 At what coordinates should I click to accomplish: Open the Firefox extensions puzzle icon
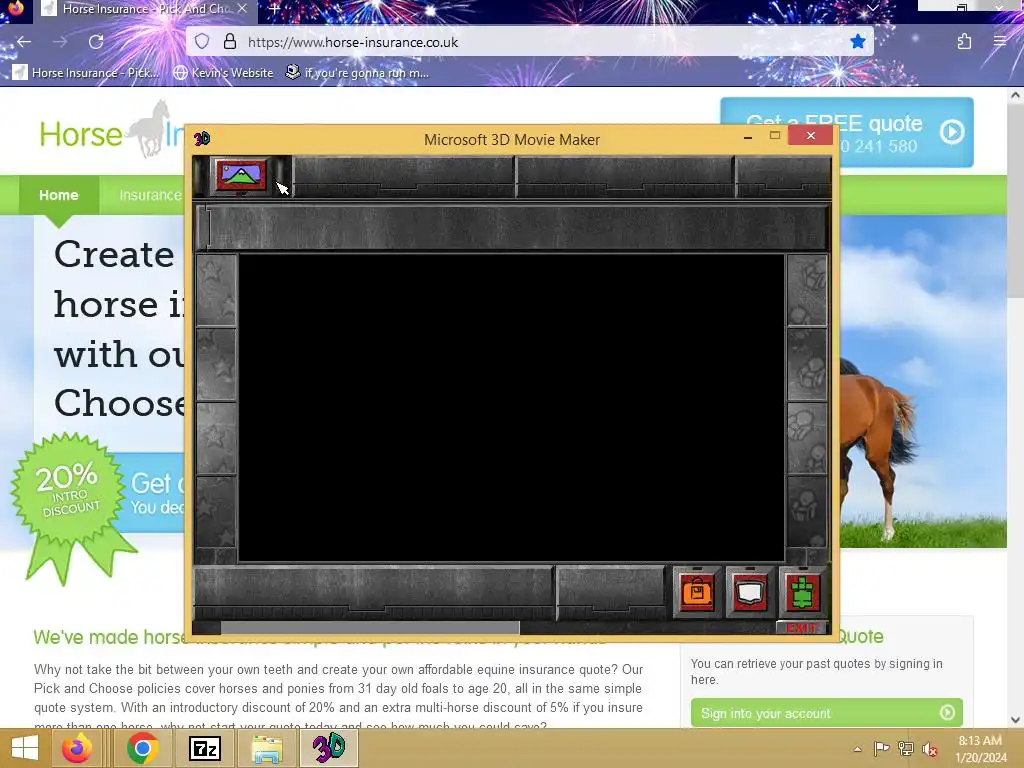pos(964,42)
